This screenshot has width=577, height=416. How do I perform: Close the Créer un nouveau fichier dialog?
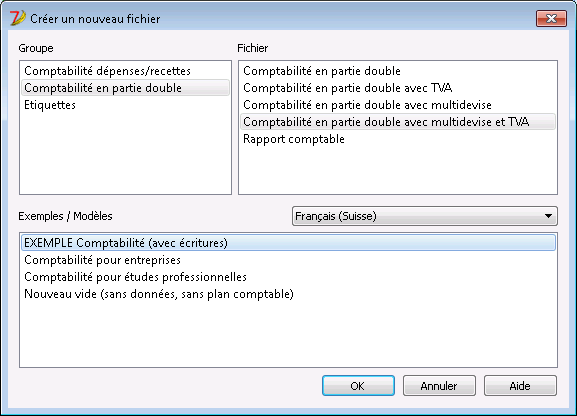(x=551, y=18)
